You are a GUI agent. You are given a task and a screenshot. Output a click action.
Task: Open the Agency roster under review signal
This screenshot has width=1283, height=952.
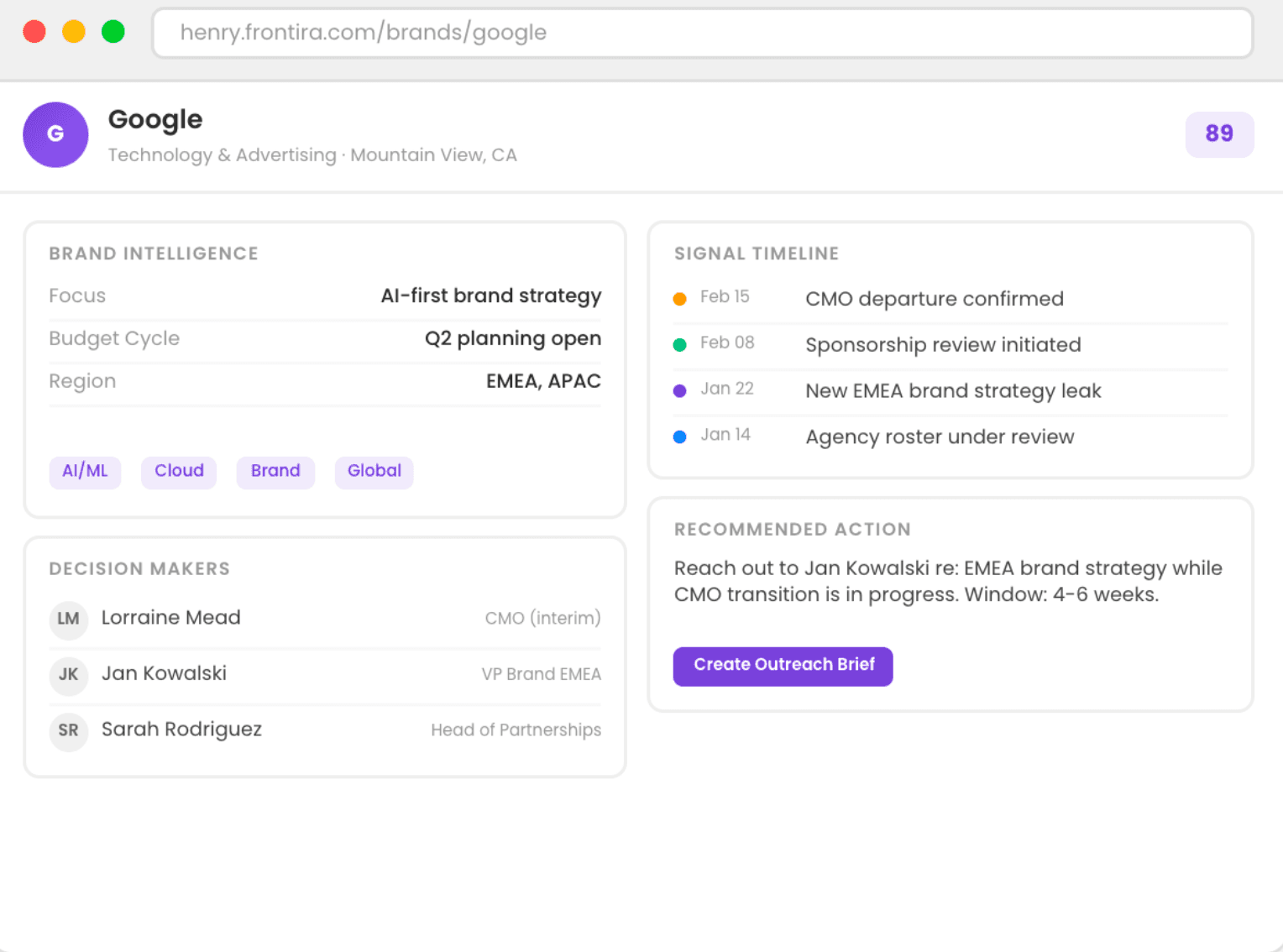pyautogui.click(x=939, y=437)
